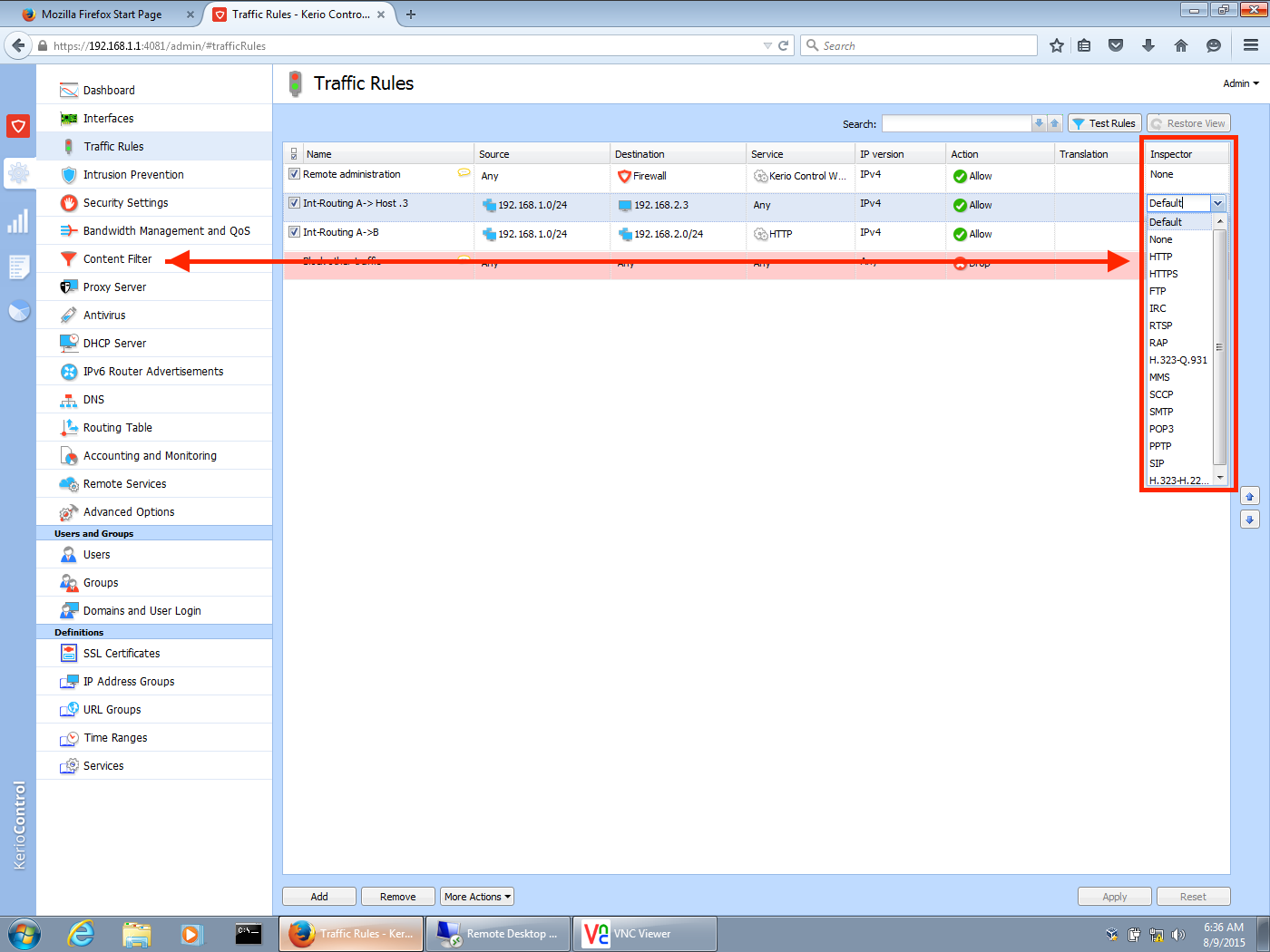Click the DNS icon in sidebar

[69, 399]
